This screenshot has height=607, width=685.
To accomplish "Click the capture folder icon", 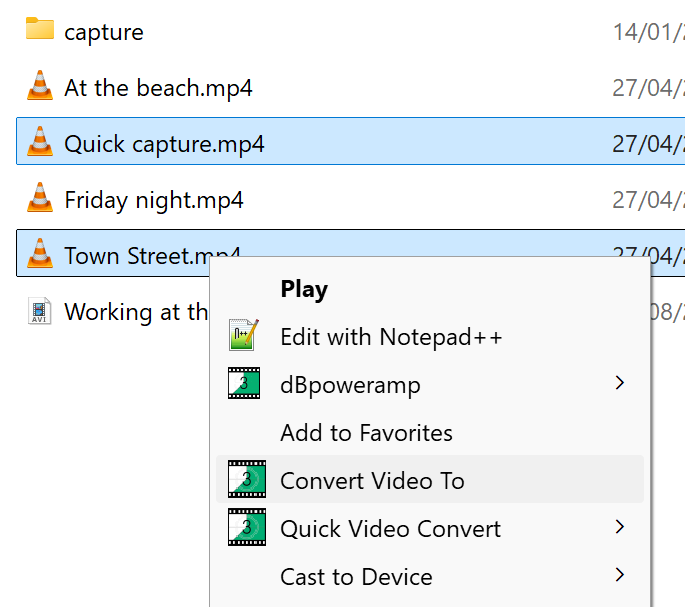I will click(39, 30).
